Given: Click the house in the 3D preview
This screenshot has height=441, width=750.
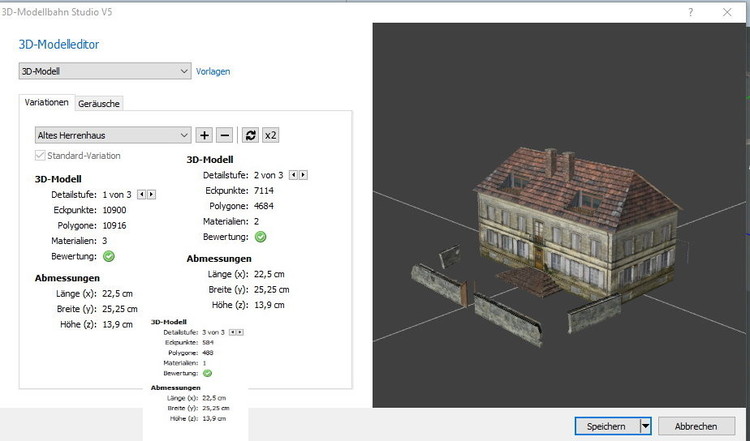Looking at the screenshot, I should pos(576,222).
